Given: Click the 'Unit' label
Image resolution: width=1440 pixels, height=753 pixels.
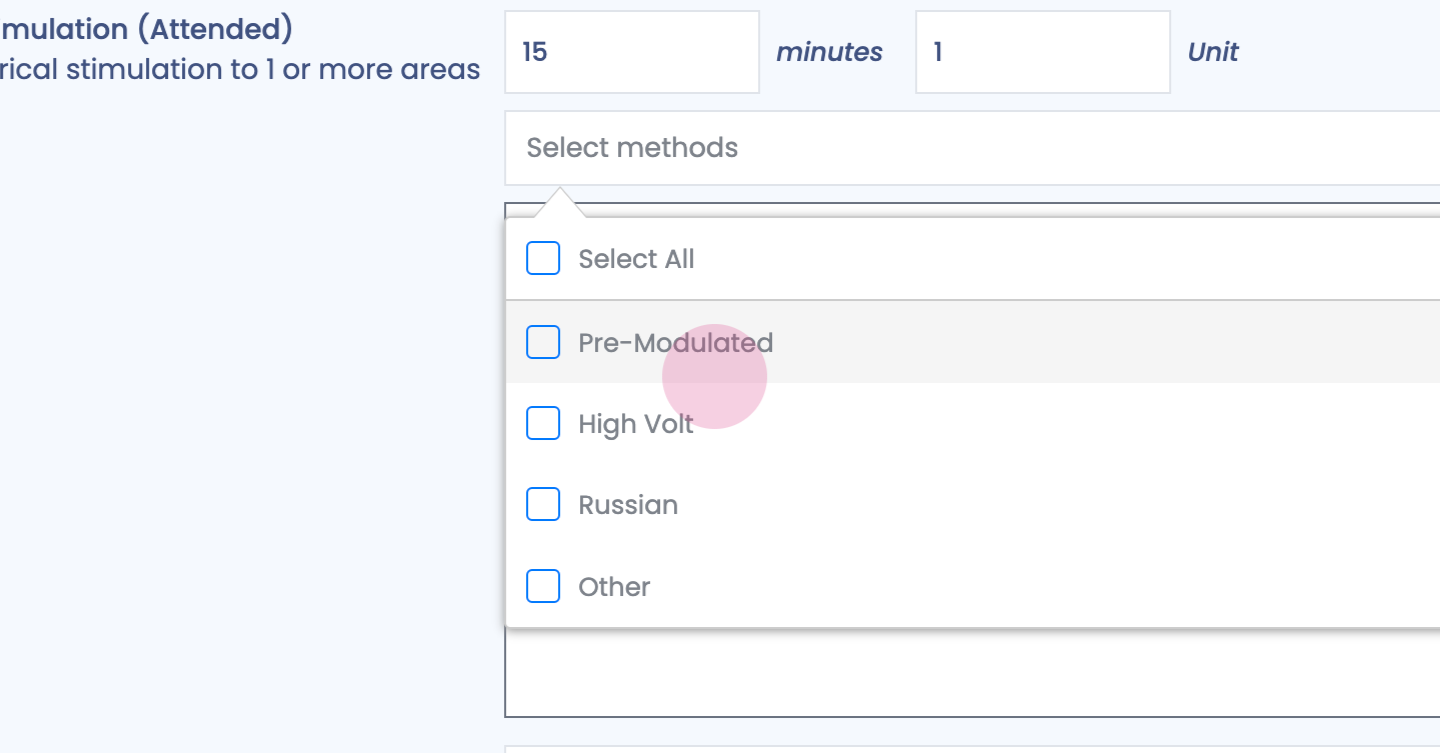Looking at the screenshot, I should coord(1212,52).
